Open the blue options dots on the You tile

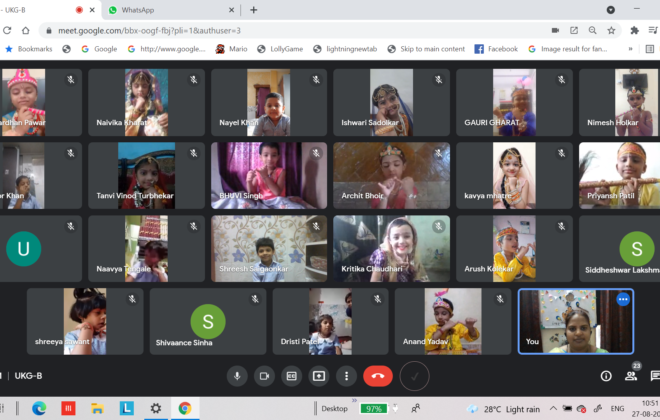[x=623, y=300]
